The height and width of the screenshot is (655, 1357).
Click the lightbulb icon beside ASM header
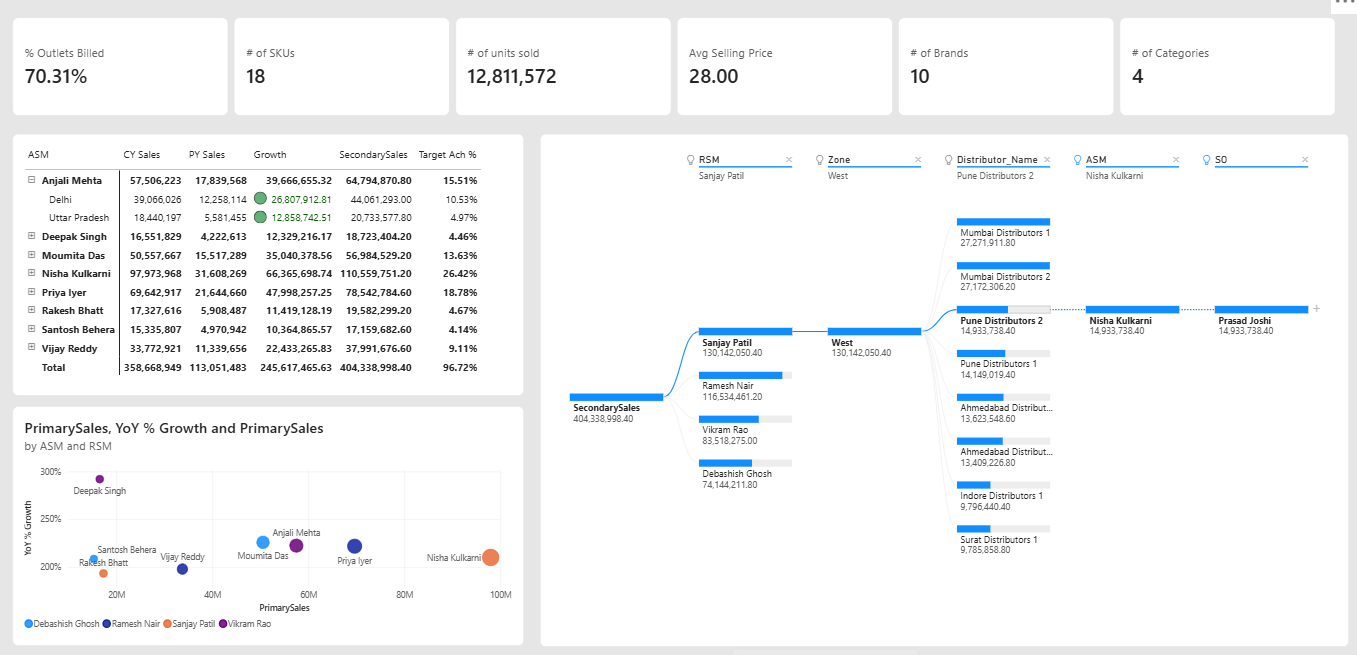[x=1078, y=160]
